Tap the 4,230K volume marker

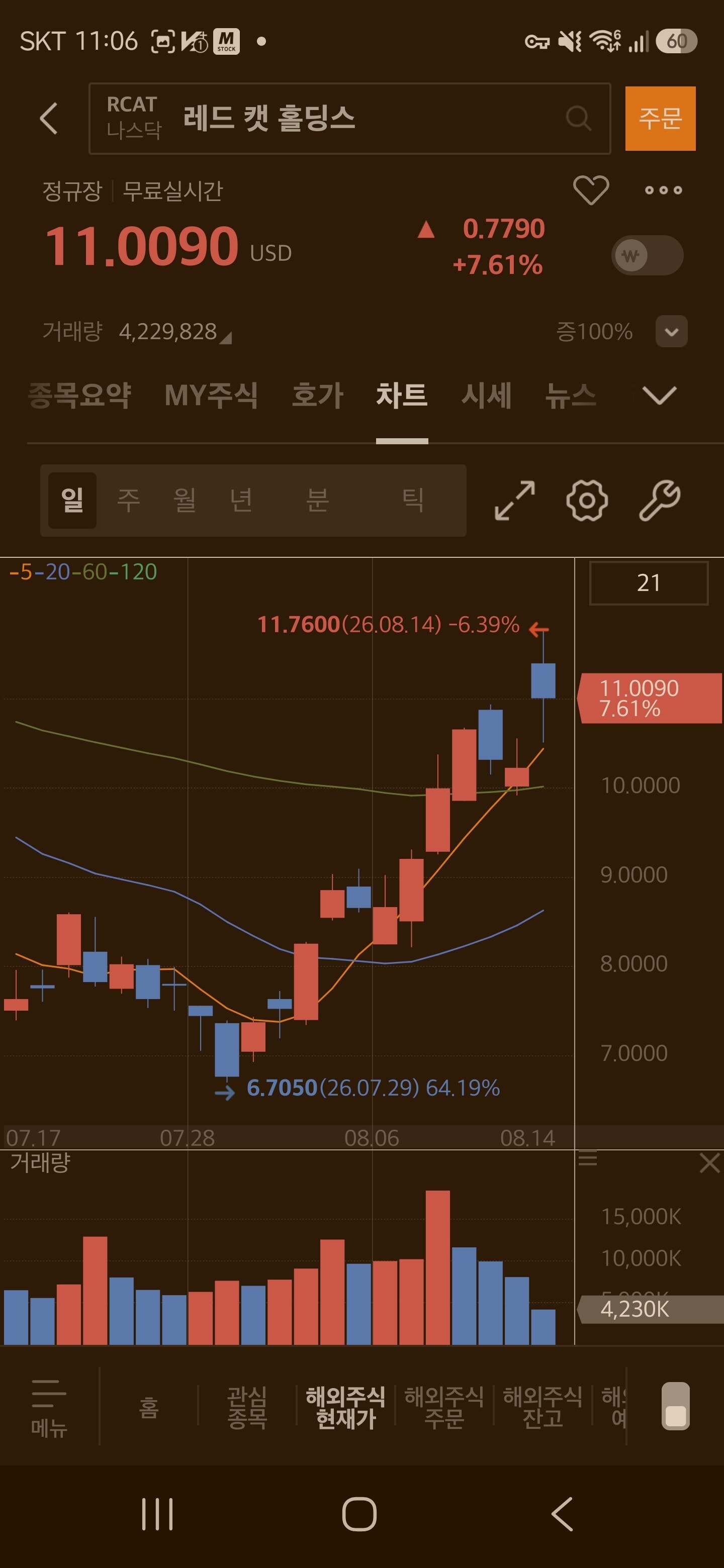650,1309
